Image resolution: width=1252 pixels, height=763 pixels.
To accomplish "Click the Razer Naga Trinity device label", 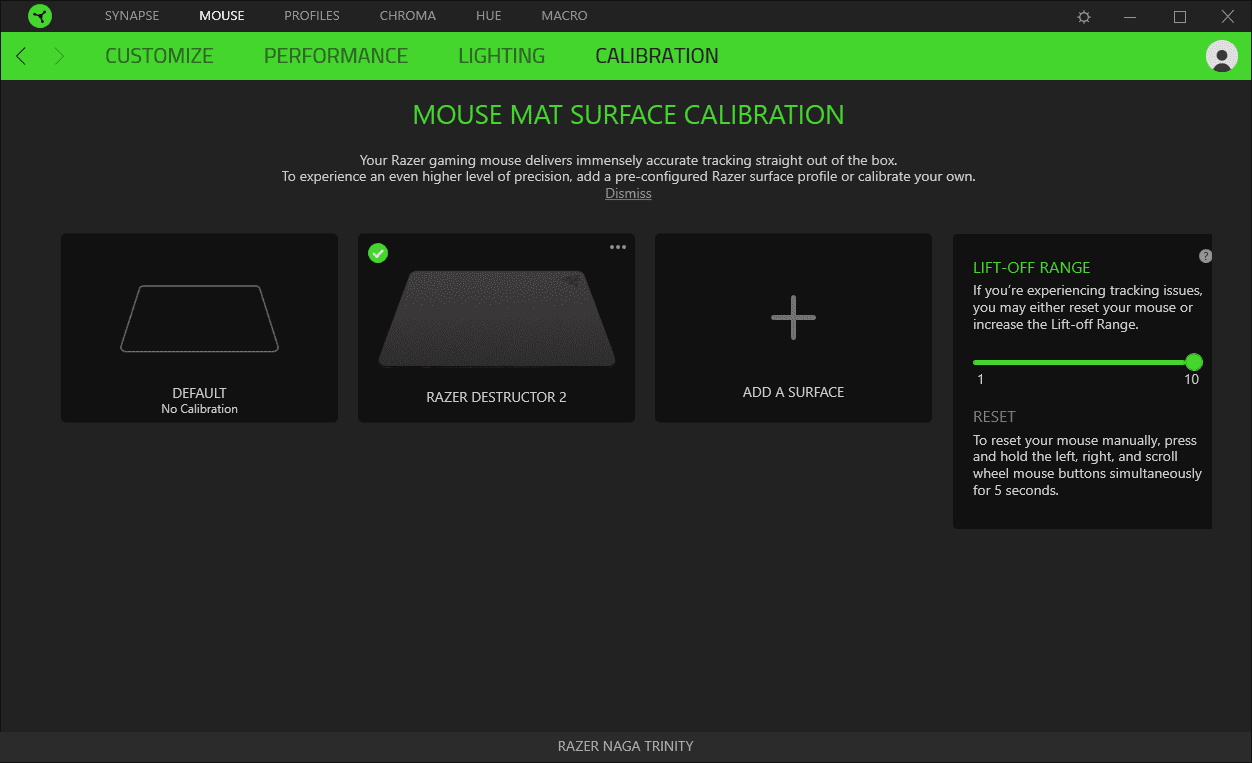I will (x=626, y=746).
